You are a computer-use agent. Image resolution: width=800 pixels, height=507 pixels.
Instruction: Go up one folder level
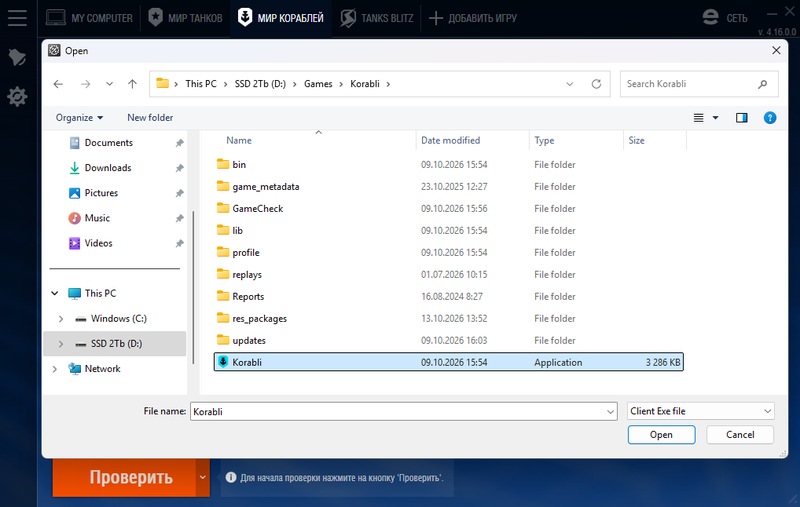(132, 84)
